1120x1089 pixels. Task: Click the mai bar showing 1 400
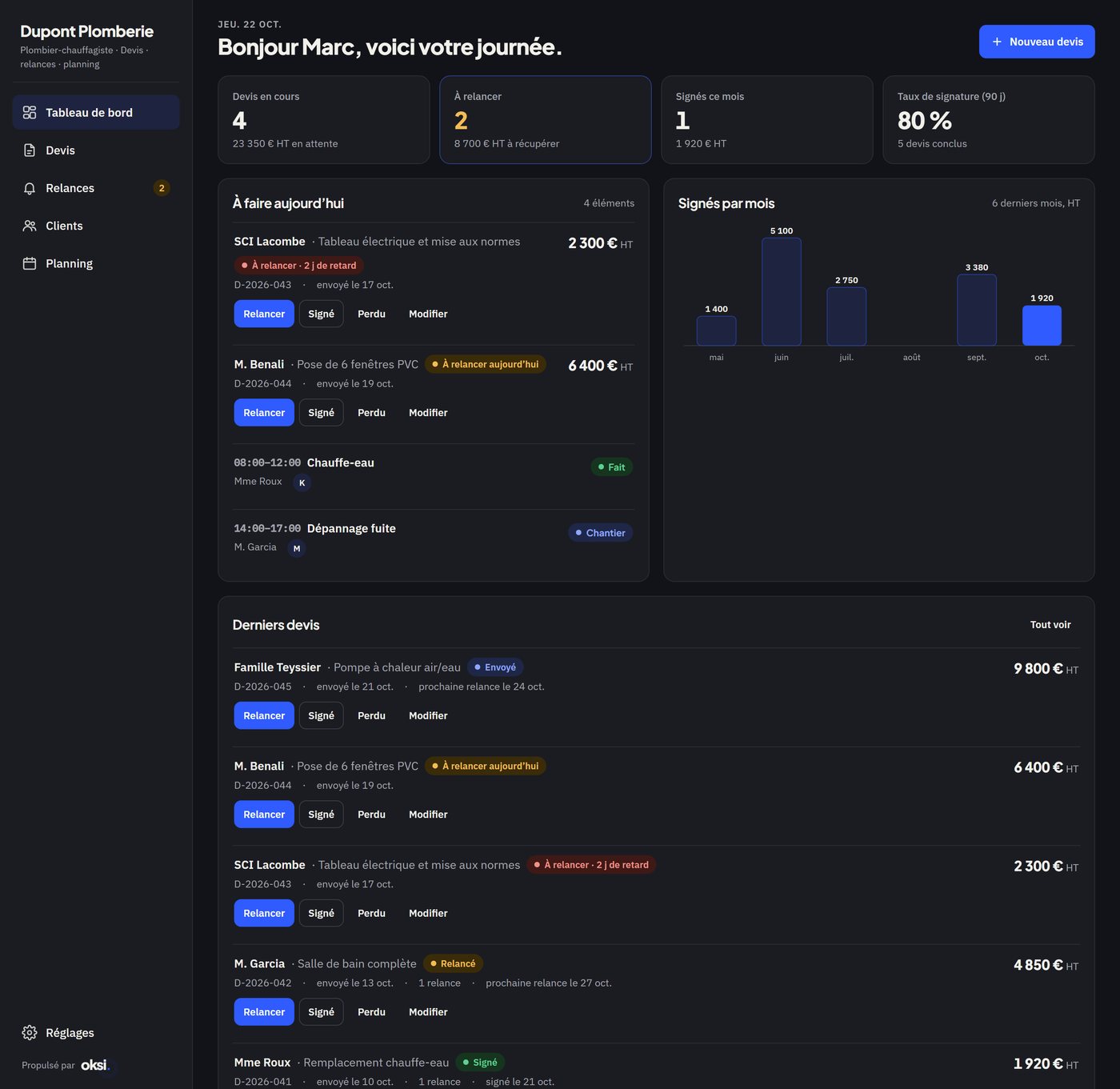click(x=716, y=330)
